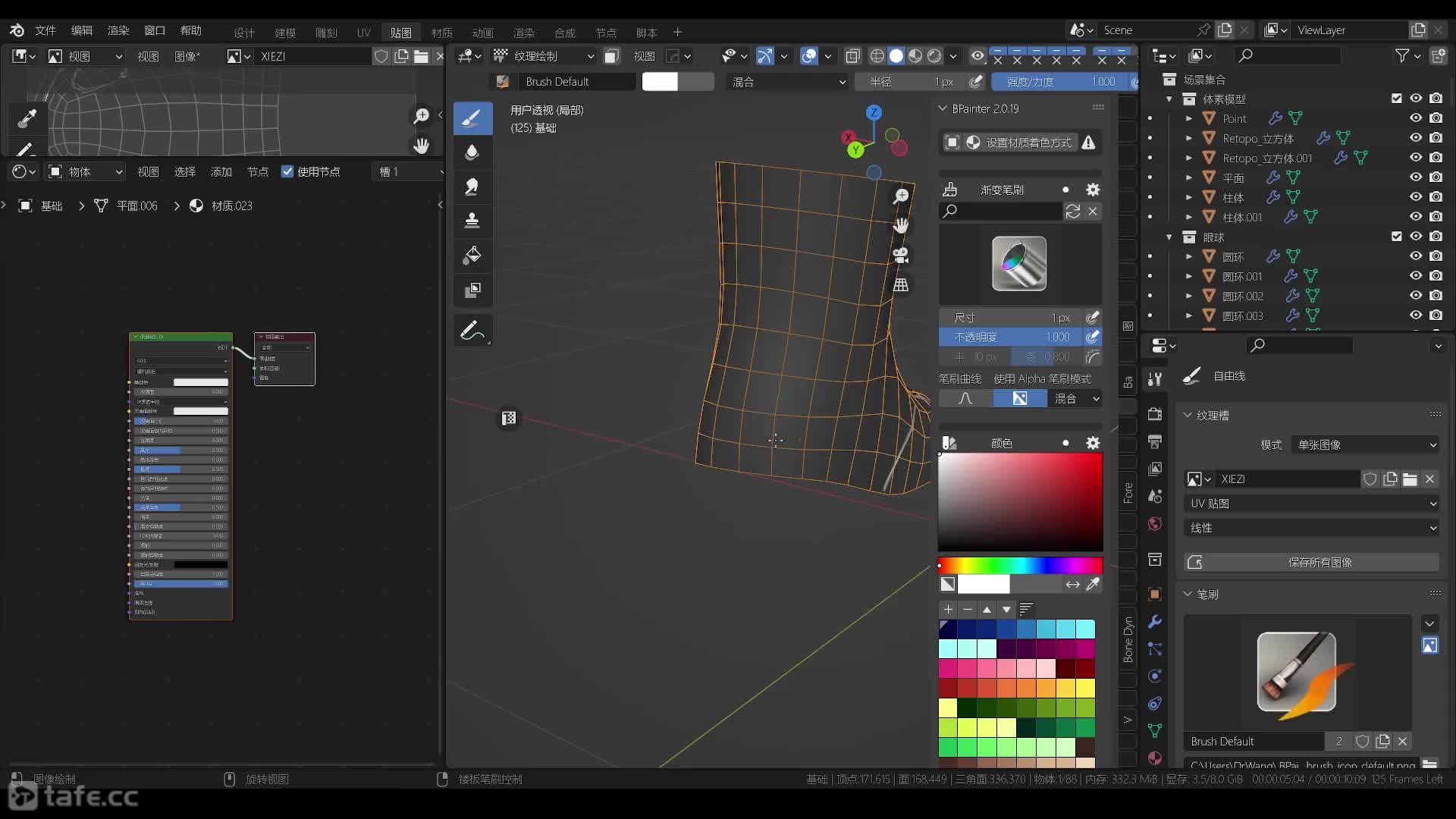Click the color panel settings gear
Image resolution: width=1456 pixels, height=819 pixels.
pos(1093,443)
